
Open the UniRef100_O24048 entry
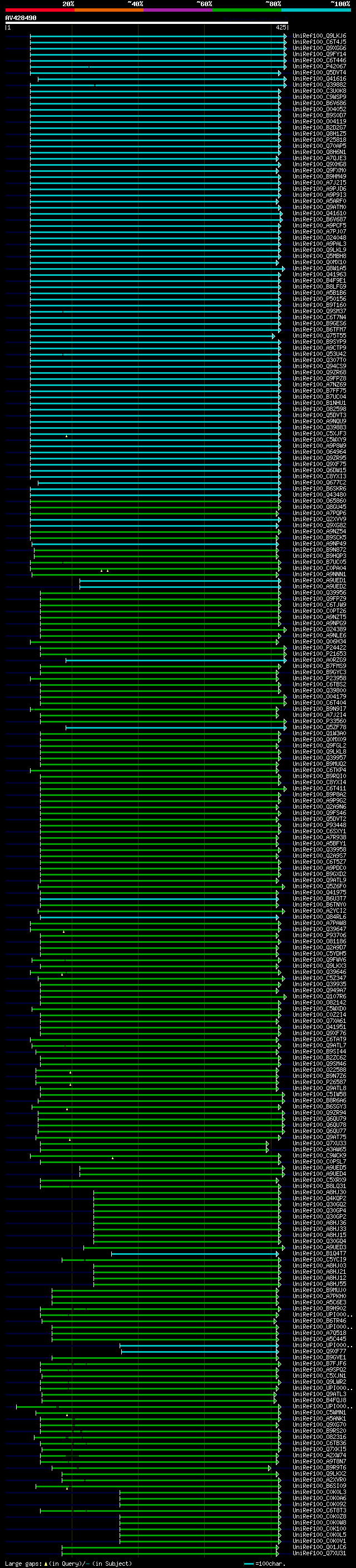click(319, 238)
